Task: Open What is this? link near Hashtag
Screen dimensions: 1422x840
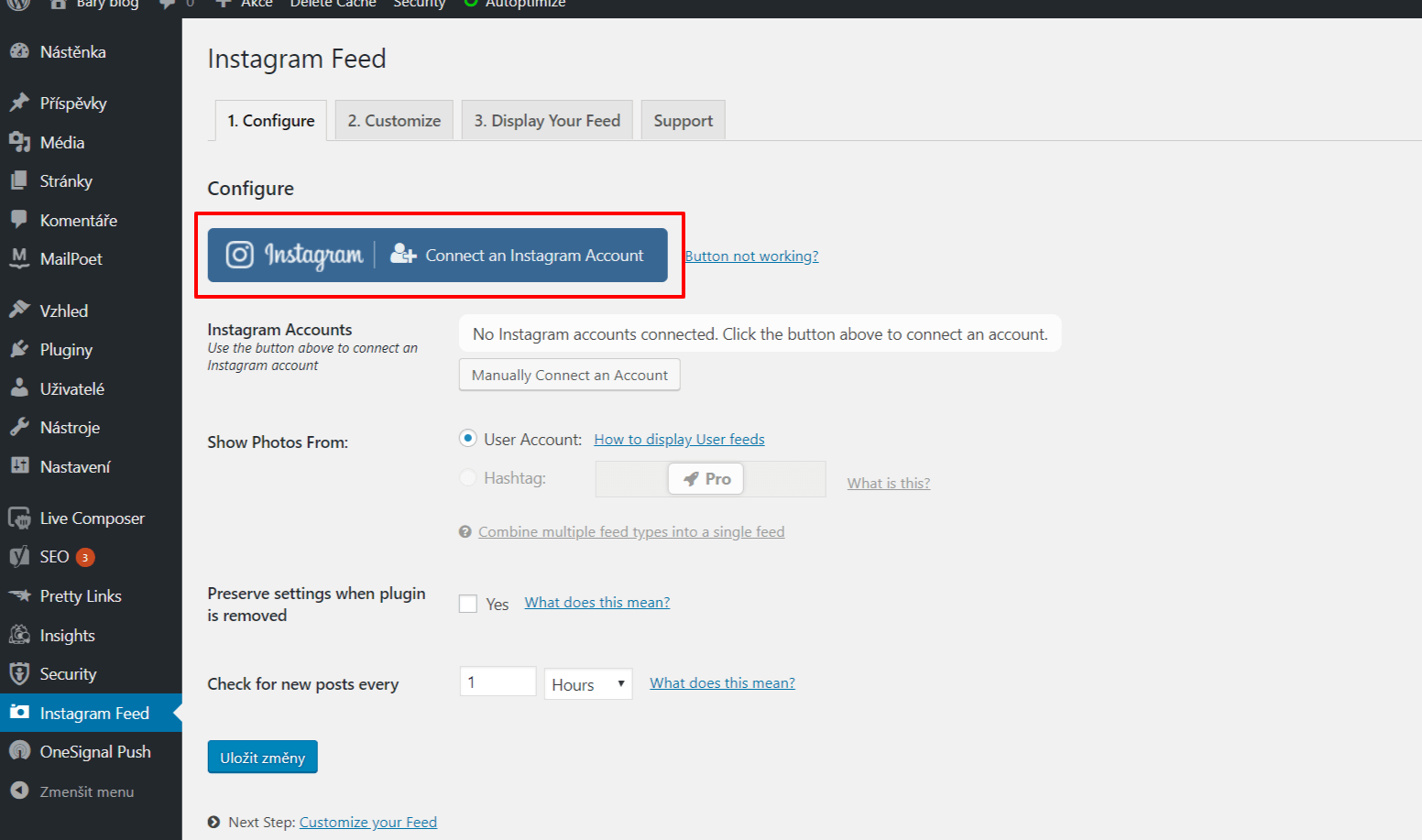Action: (x=889, y=483)
